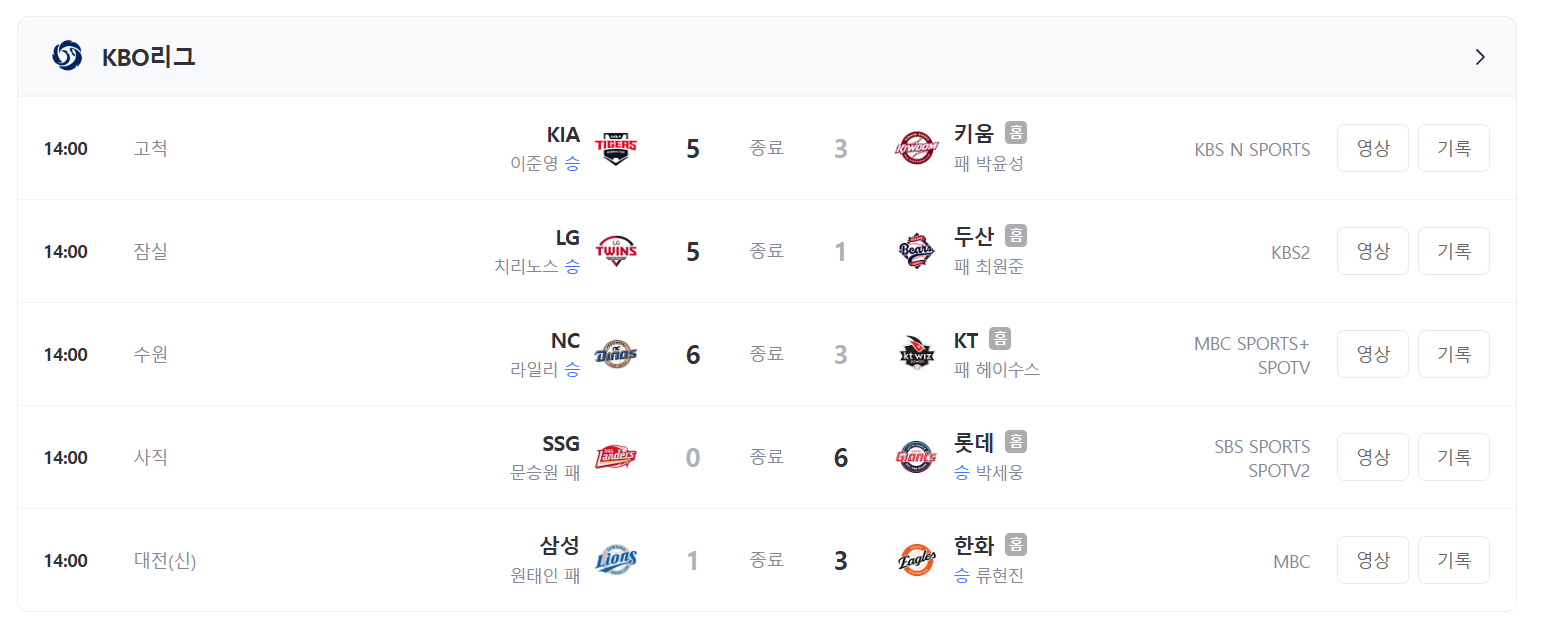Click the KT Wiz team logo
1548x642 pixels.
point(917,355)
